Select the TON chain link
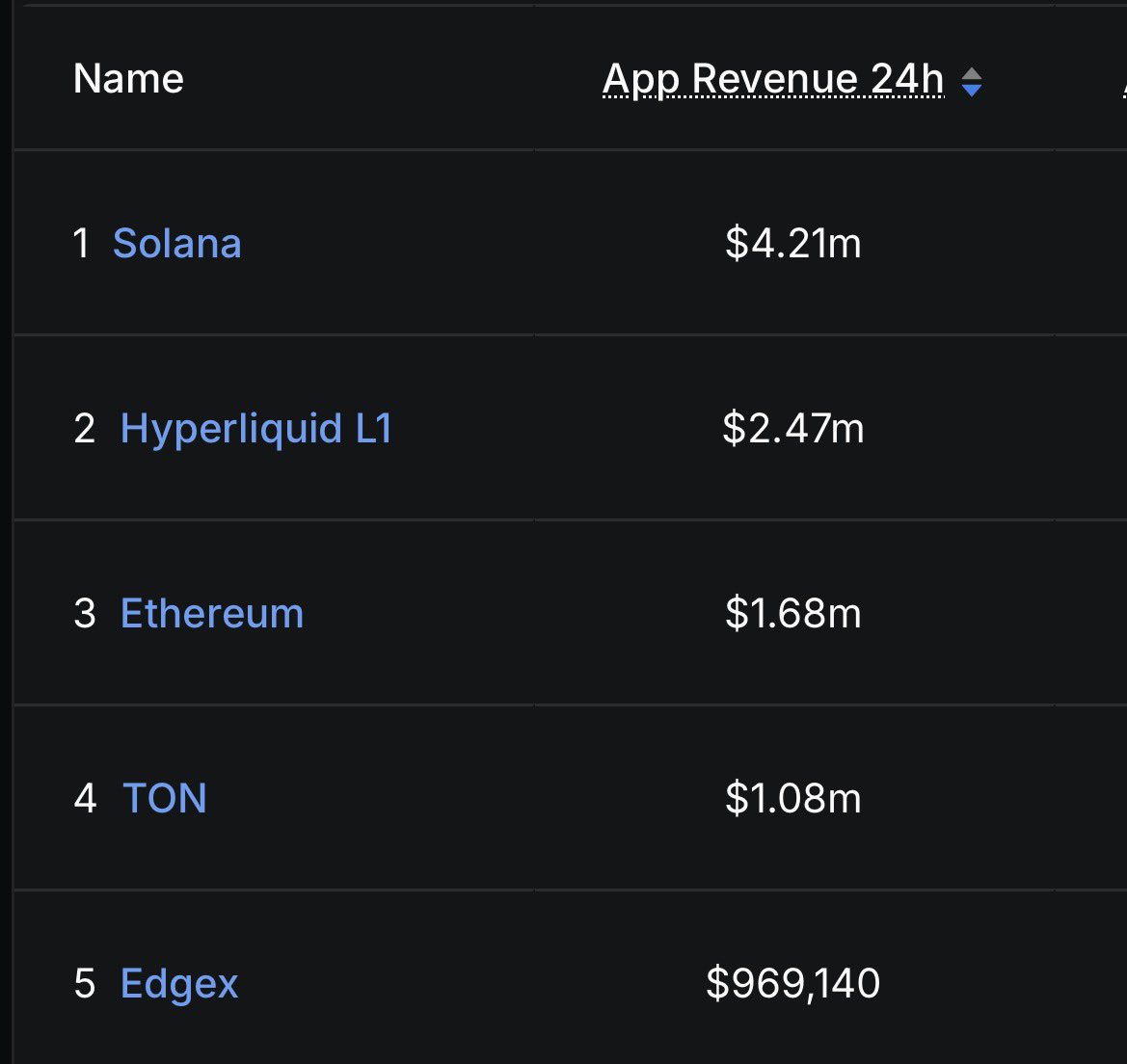The image size is (1127, 1064). click(165, 799)
